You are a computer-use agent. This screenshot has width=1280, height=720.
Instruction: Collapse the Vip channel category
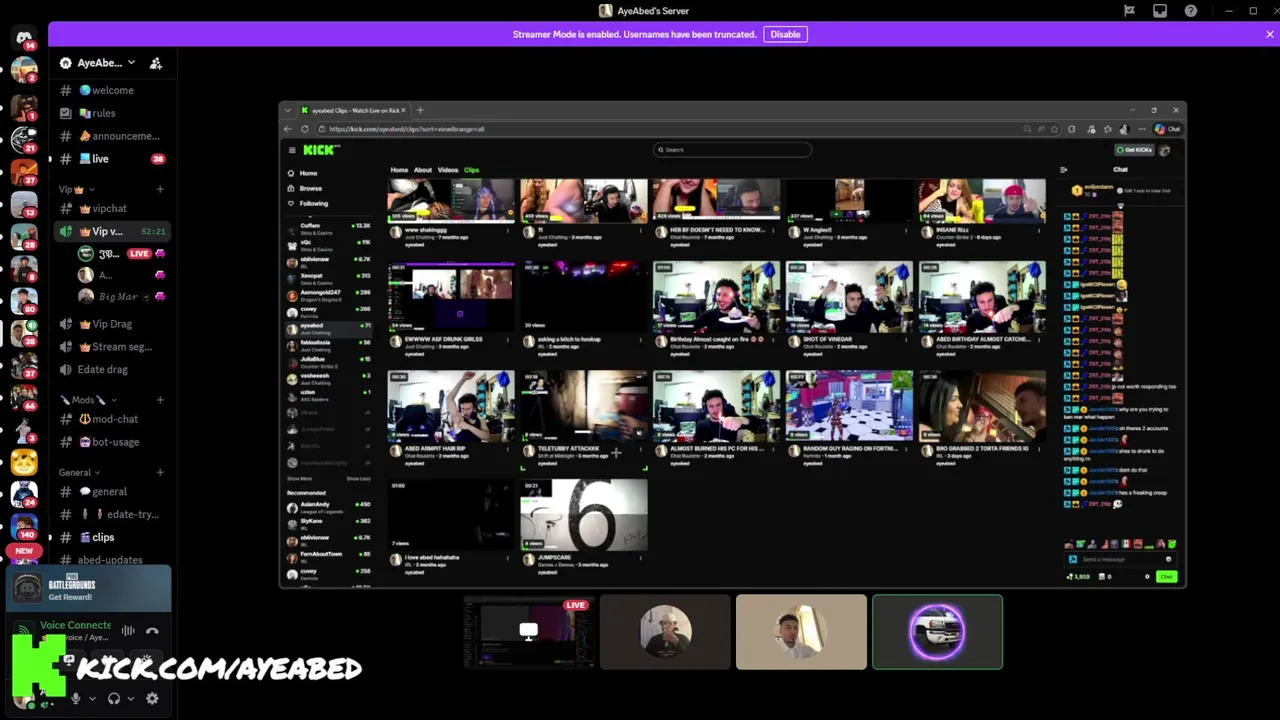pos(76,189)
